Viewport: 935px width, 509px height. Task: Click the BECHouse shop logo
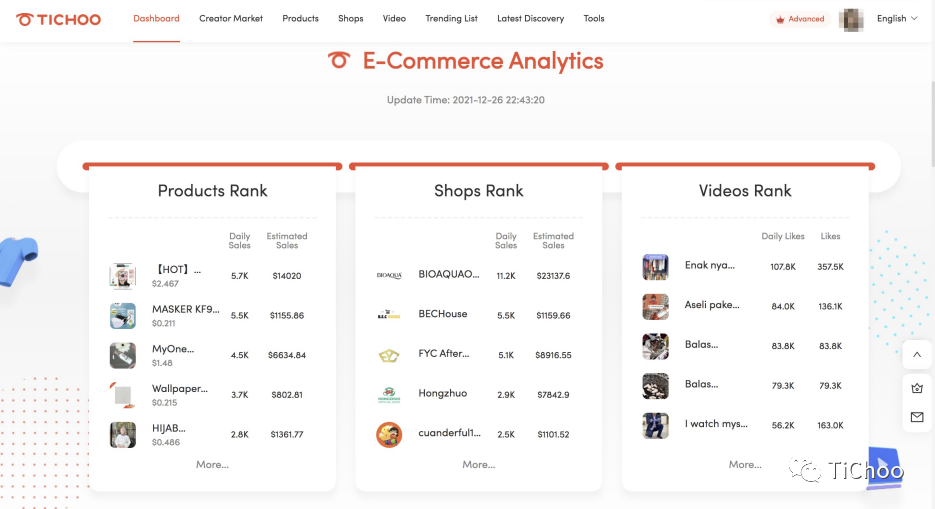click(x=389, y=315)
